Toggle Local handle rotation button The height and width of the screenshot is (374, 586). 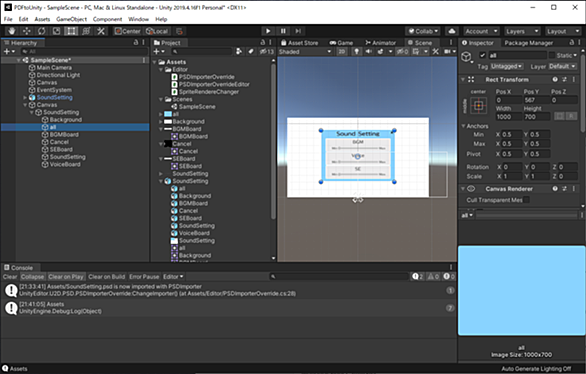point(157,31)
